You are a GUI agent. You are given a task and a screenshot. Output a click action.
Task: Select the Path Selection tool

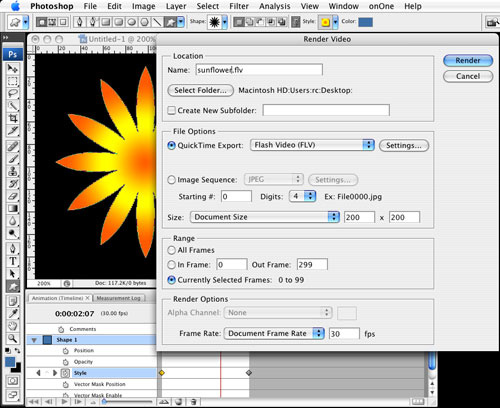click(x=13, y=274)
